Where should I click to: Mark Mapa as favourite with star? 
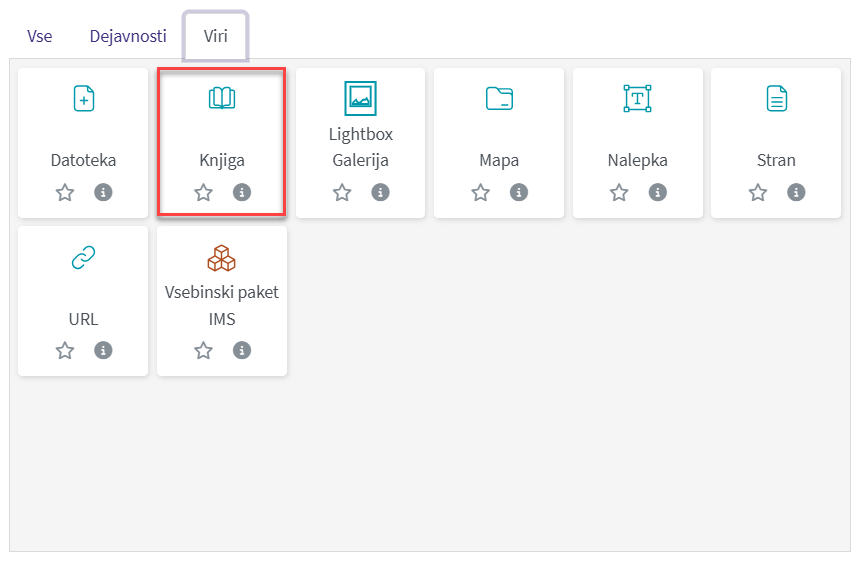pyautogui.click(x=480, y=193)
